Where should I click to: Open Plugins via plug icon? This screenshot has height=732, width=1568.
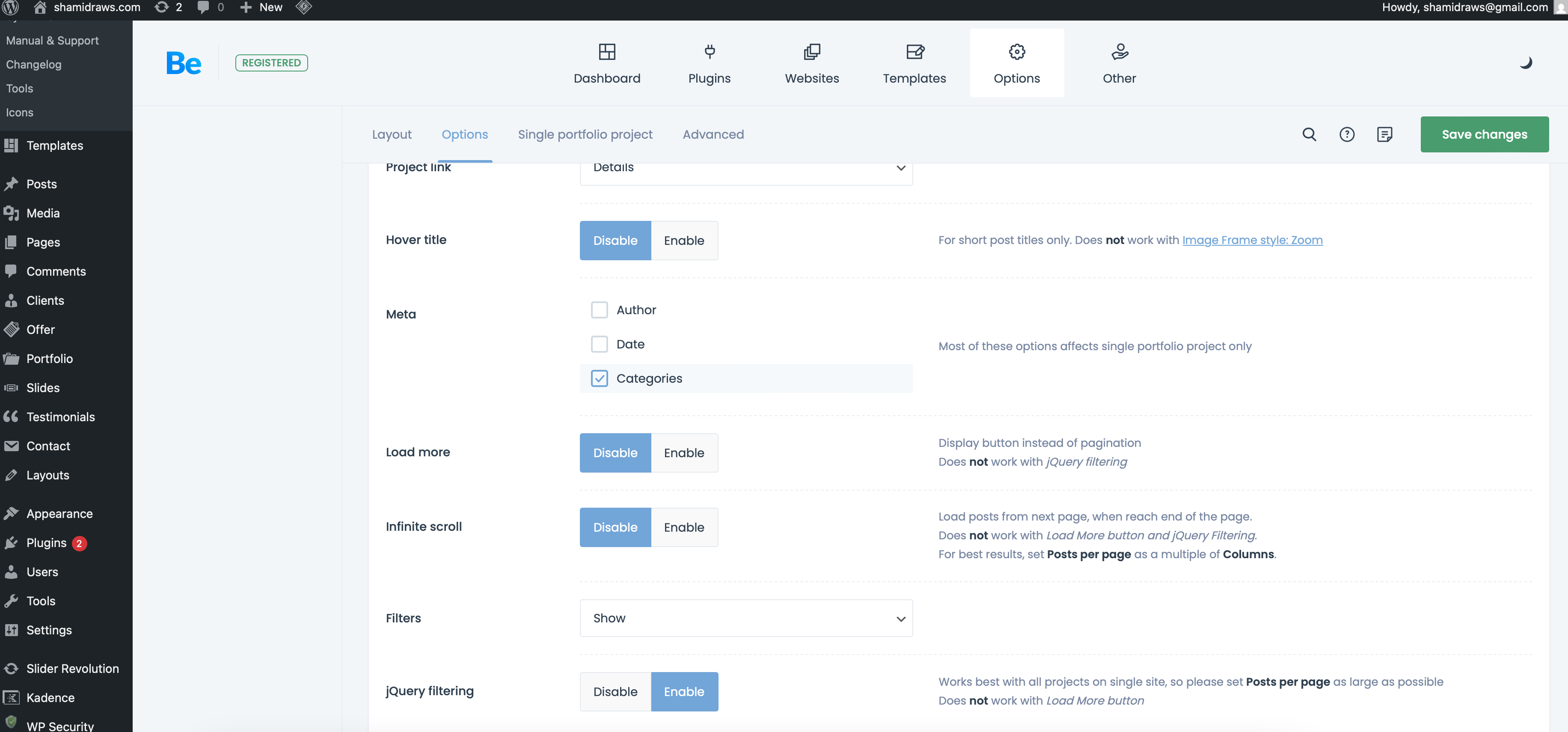709,52
